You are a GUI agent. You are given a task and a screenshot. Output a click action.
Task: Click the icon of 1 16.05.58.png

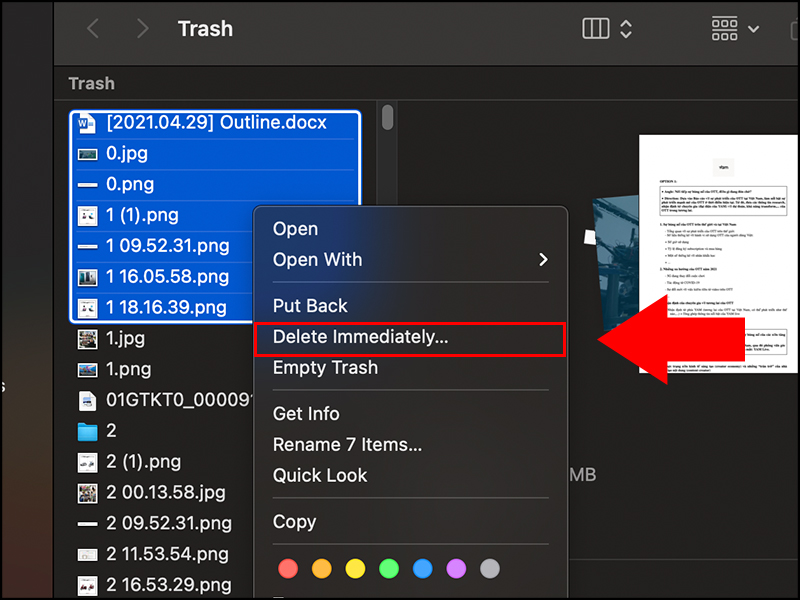coord(87,278)
